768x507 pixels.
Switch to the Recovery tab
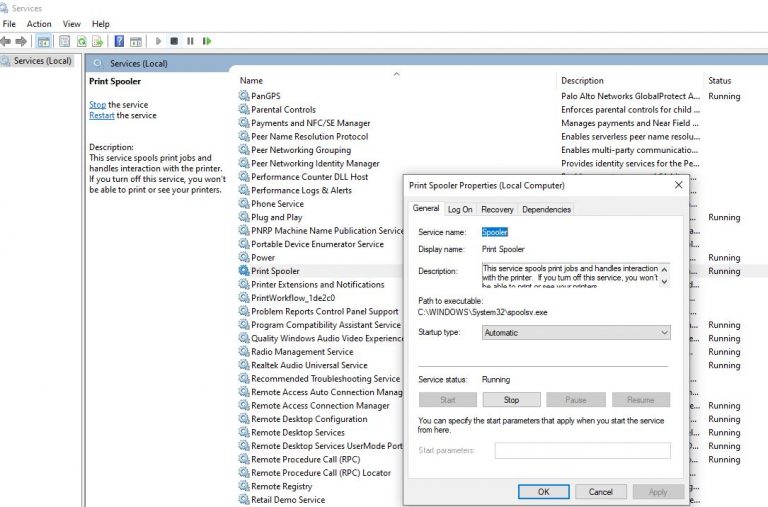(x=497, y=209)
